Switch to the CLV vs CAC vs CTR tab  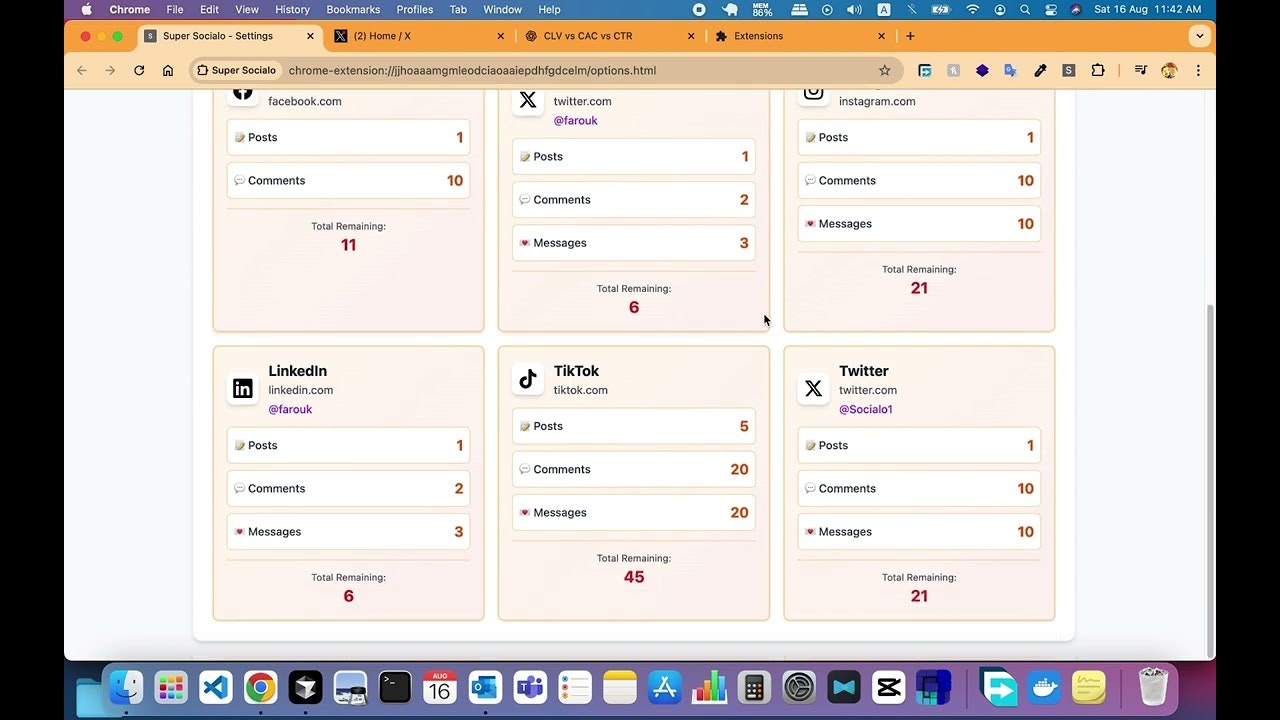[610, 36]
